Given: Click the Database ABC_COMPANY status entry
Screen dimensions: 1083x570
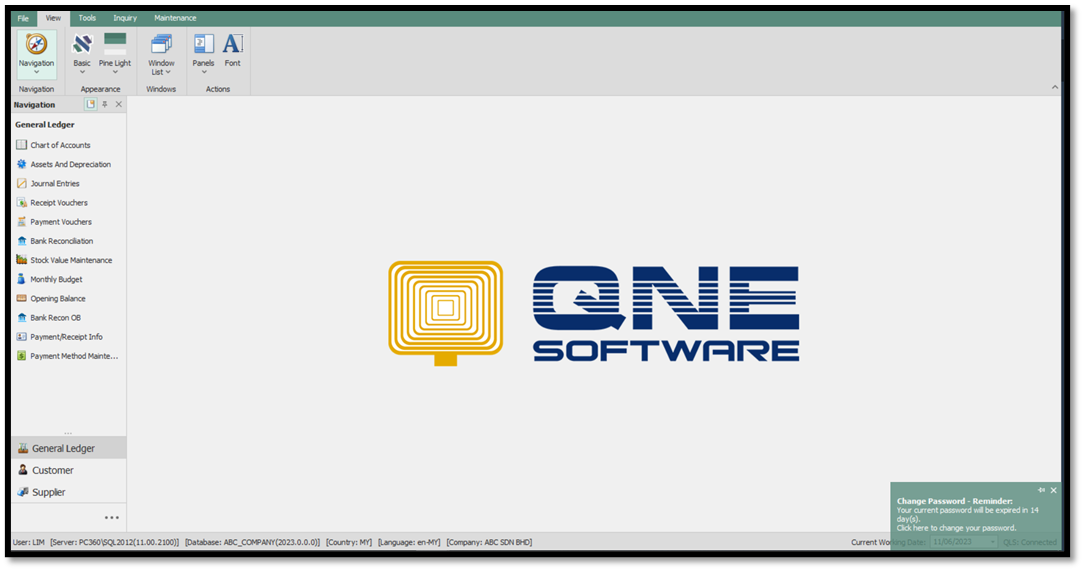Looking at the screenshot, I should (252, 542).
